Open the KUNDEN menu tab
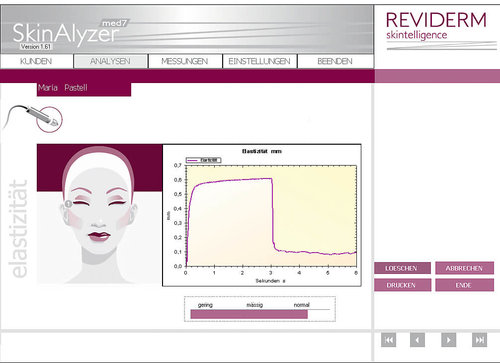 pos(36,61)
